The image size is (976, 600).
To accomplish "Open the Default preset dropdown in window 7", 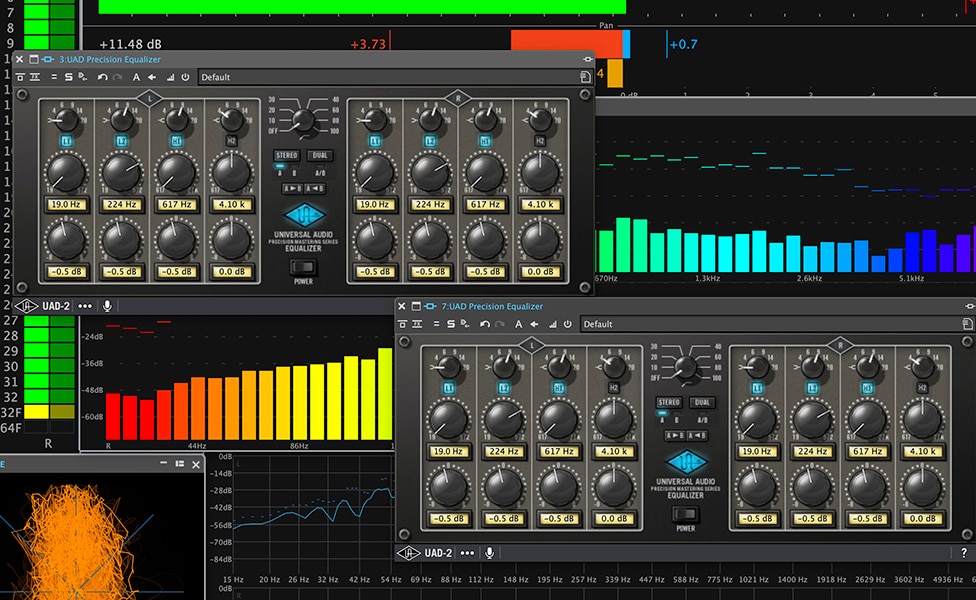I will coord(770,324).
